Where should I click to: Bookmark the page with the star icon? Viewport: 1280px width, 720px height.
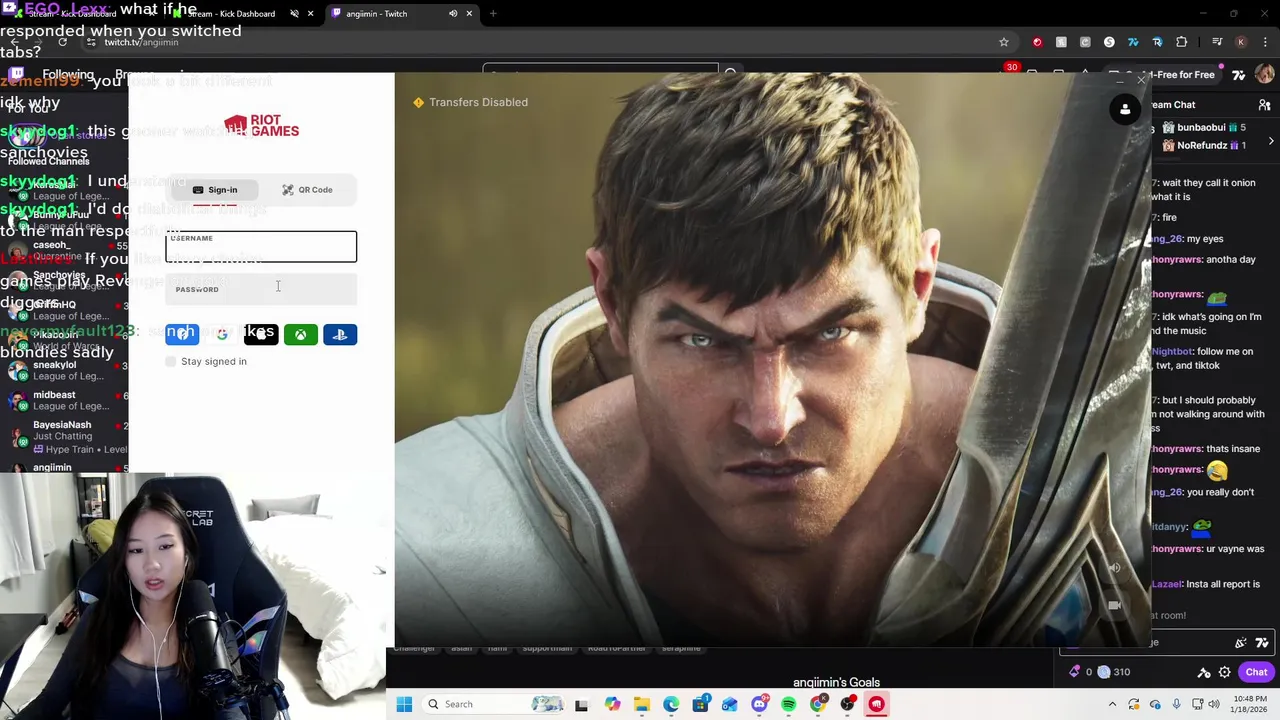[1003, 42]
